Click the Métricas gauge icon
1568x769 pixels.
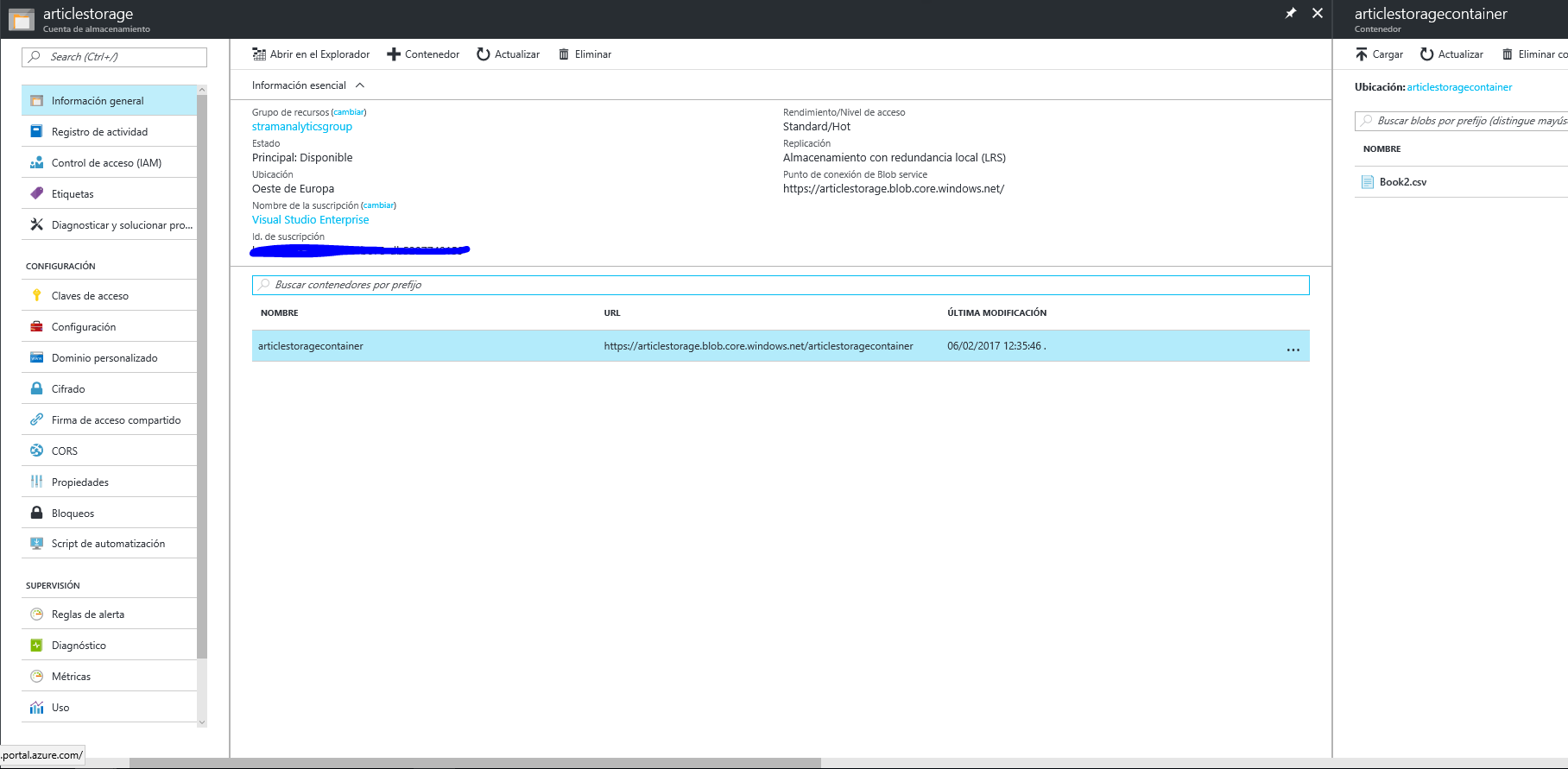point(36,677)
